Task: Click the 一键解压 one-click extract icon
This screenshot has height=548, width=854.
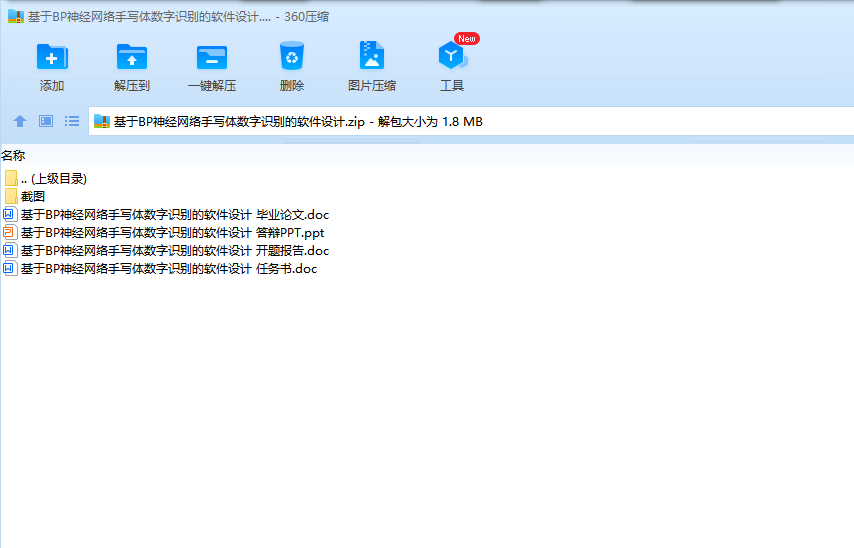Action: (212, 57)
